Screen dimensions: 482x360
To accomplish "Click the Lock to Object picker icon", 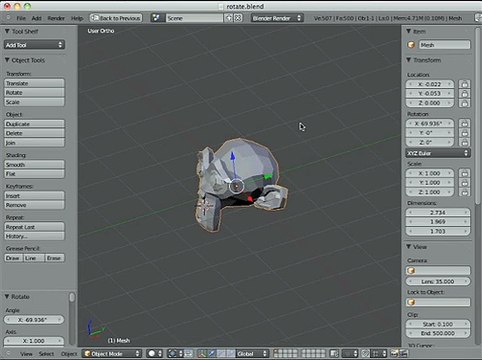I will click(411, 302).
